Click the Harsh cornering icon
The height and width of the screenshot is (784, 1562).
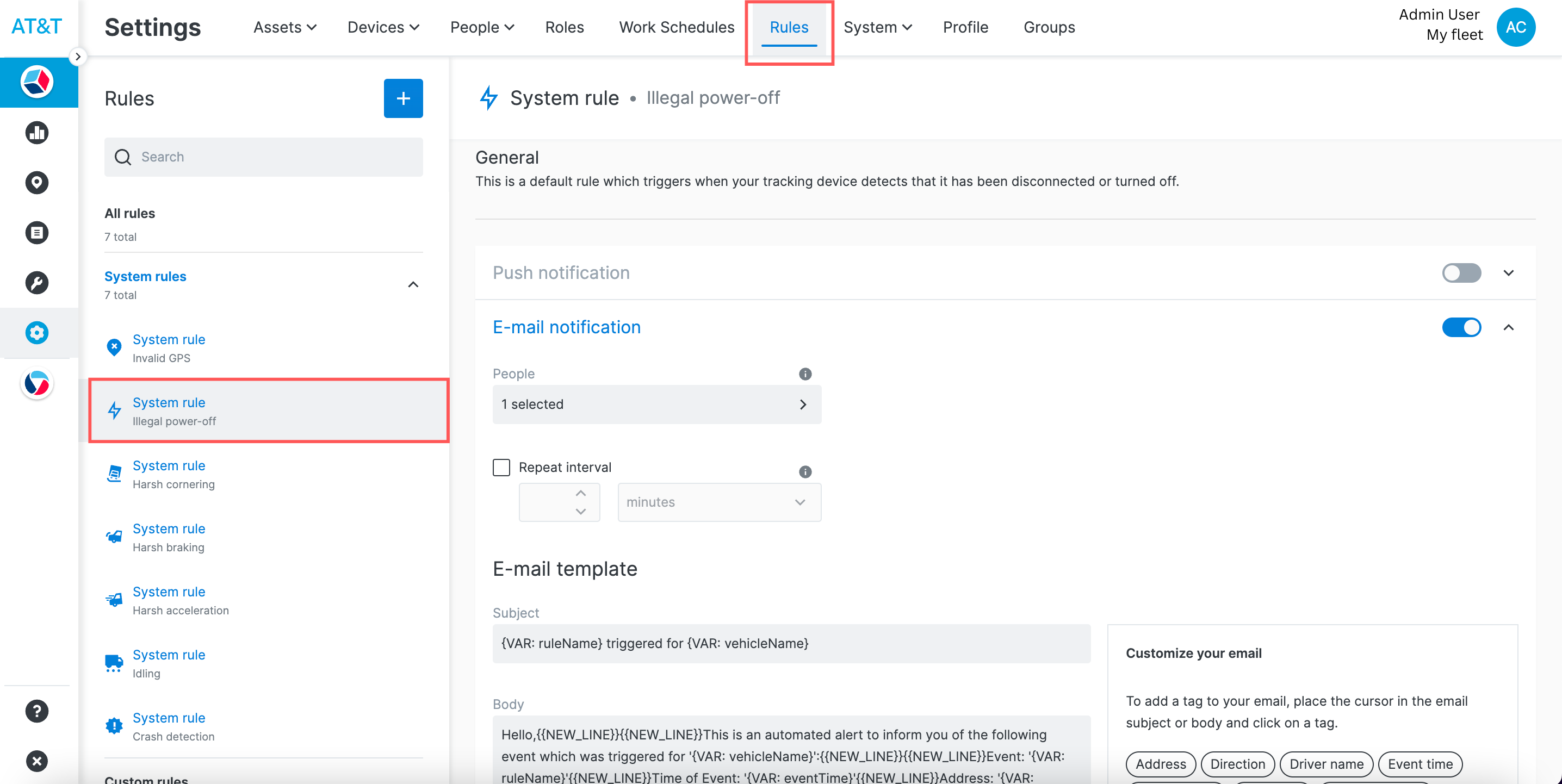point(114,474)
